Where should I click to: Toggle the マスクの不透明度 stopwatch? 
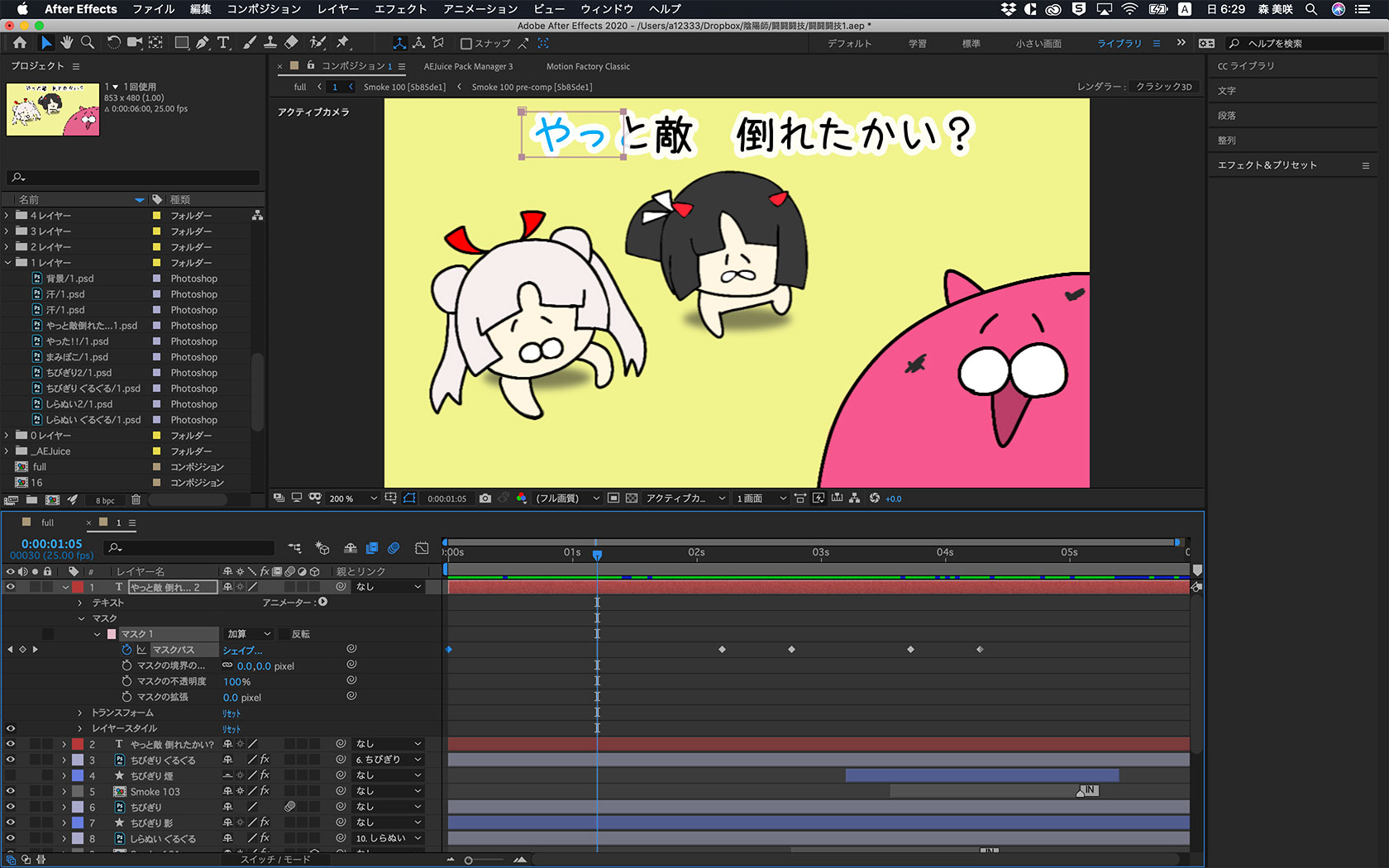(126, 681)
